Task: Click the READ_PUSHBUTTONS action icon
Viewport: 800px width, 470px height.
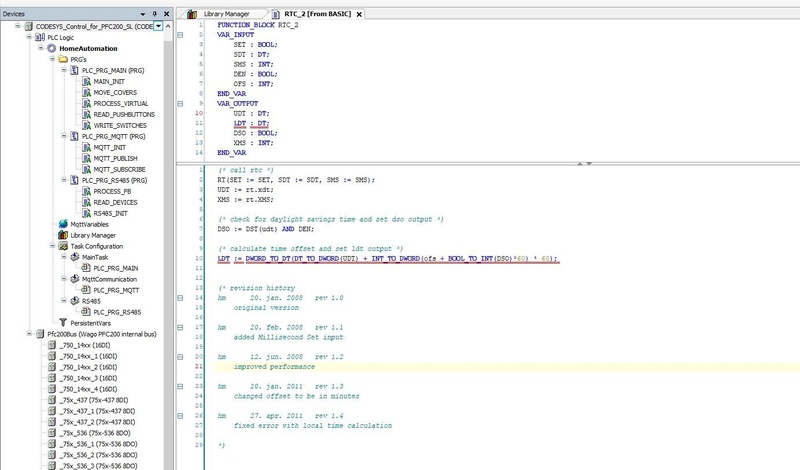Action: point(86,114)
